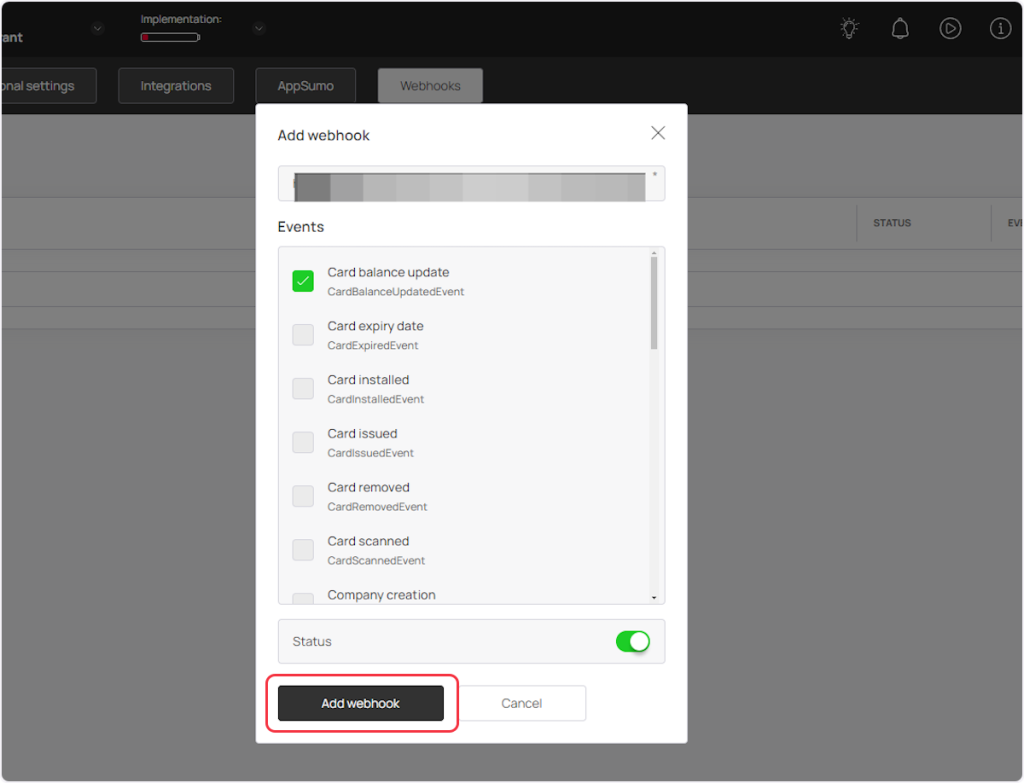Screen dimensions: 1024x783
Task: Check the Card expiry date event
Action: [x=303, y=335]
